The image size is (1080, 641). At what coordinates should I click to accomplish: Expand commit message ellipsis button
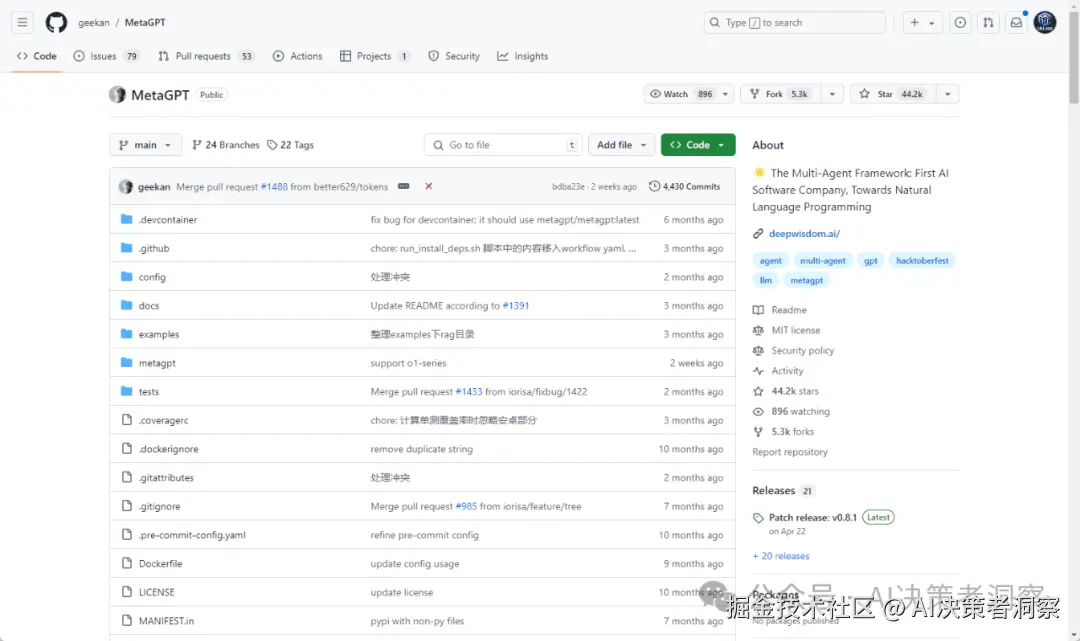(404, 187)
